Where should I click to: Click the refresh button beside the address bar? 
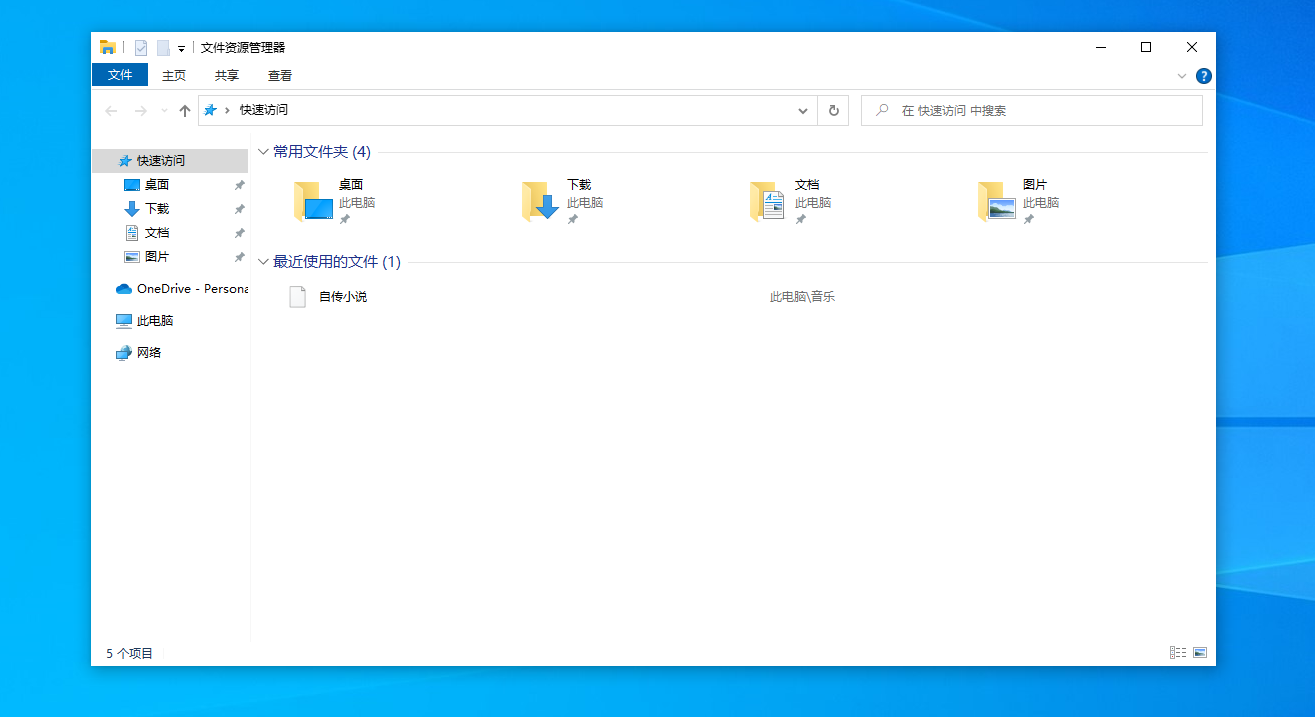pos(833,111)
